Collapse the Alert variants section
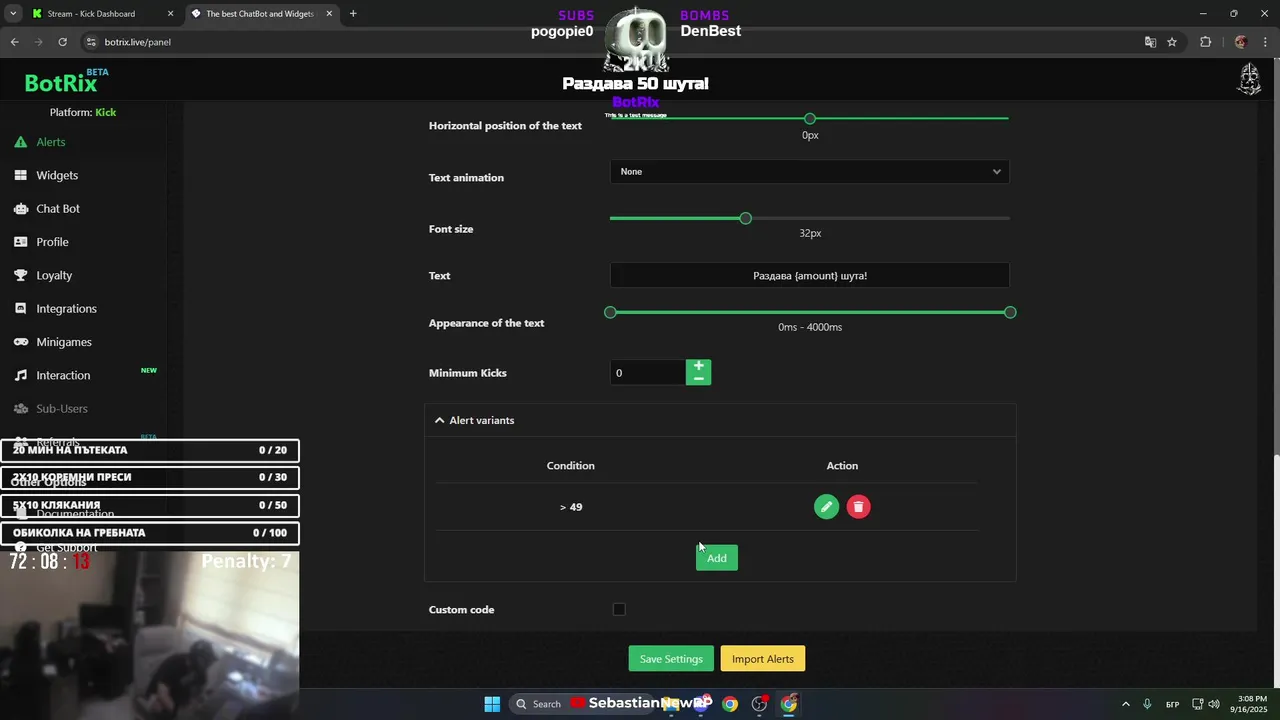Image resolution: width=1280 pixels, height=720 pixels. pyautogui.click(x=720, y=420)
